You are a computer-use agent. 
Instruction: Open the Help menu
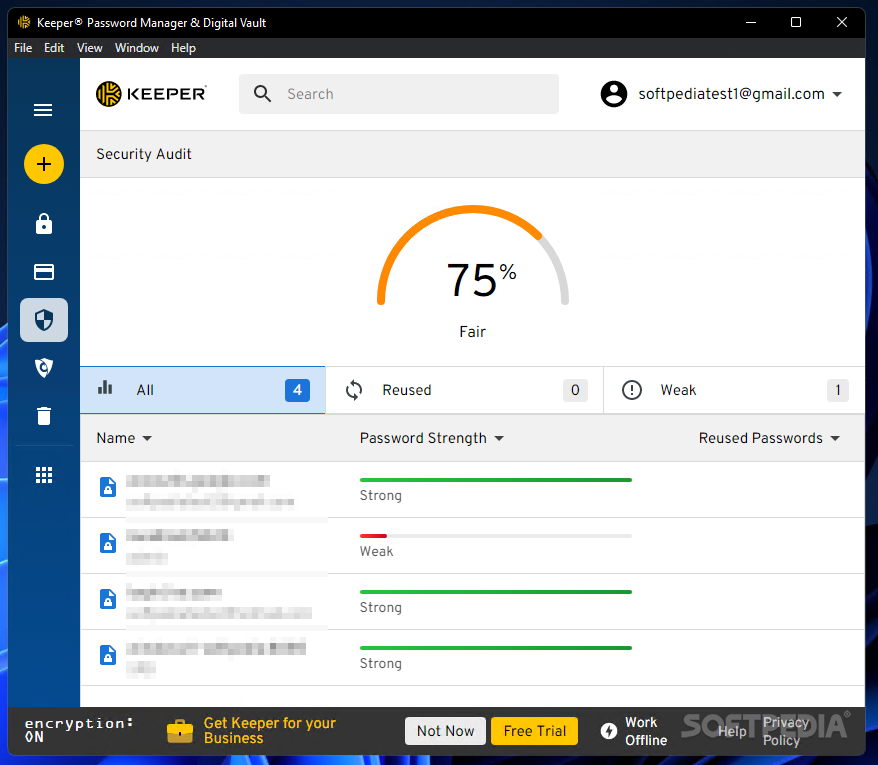point(183,48)
